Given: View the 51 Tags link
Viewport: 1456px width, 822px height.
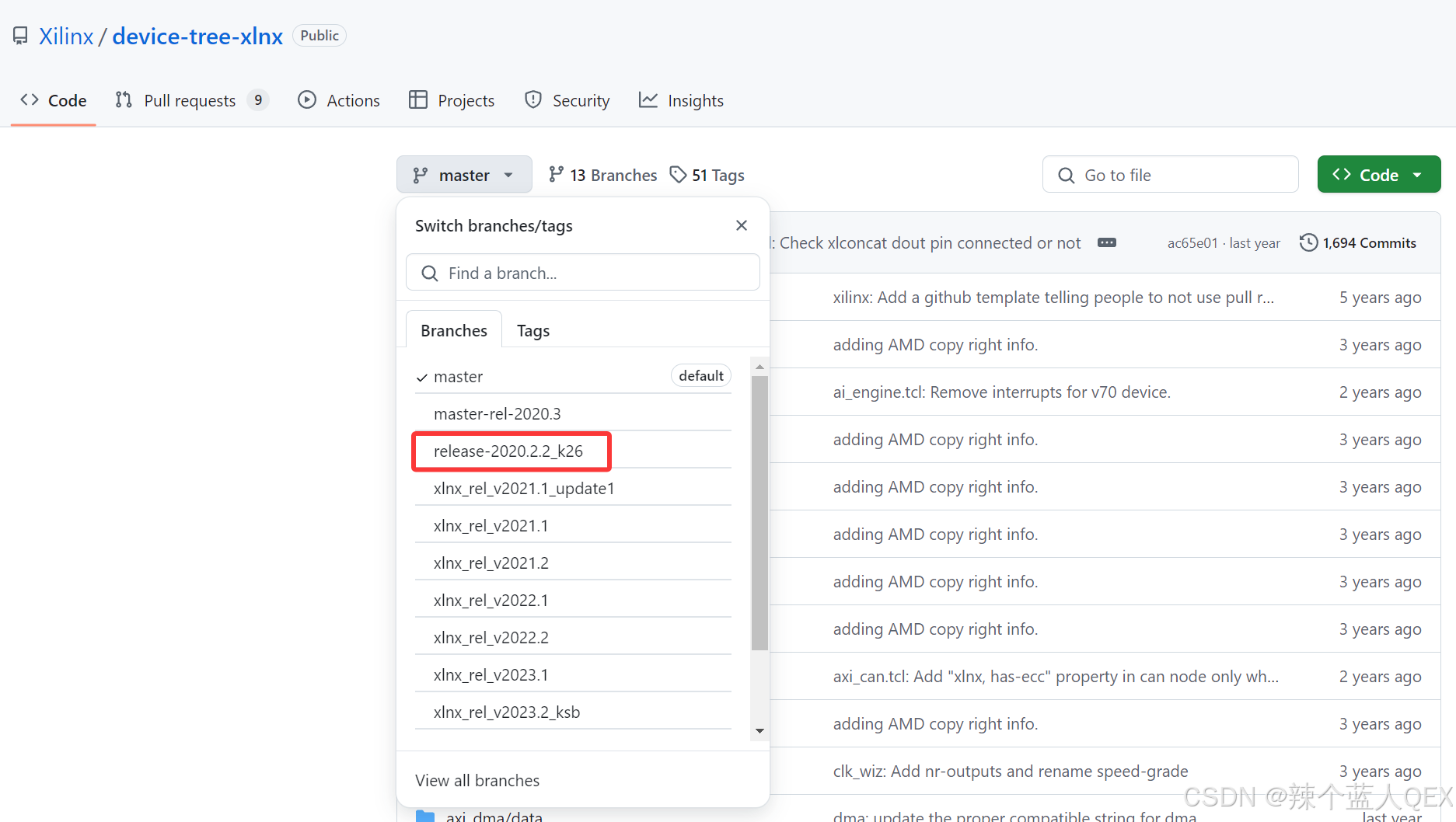Looking at the screenshot, I should coord(707,175).
